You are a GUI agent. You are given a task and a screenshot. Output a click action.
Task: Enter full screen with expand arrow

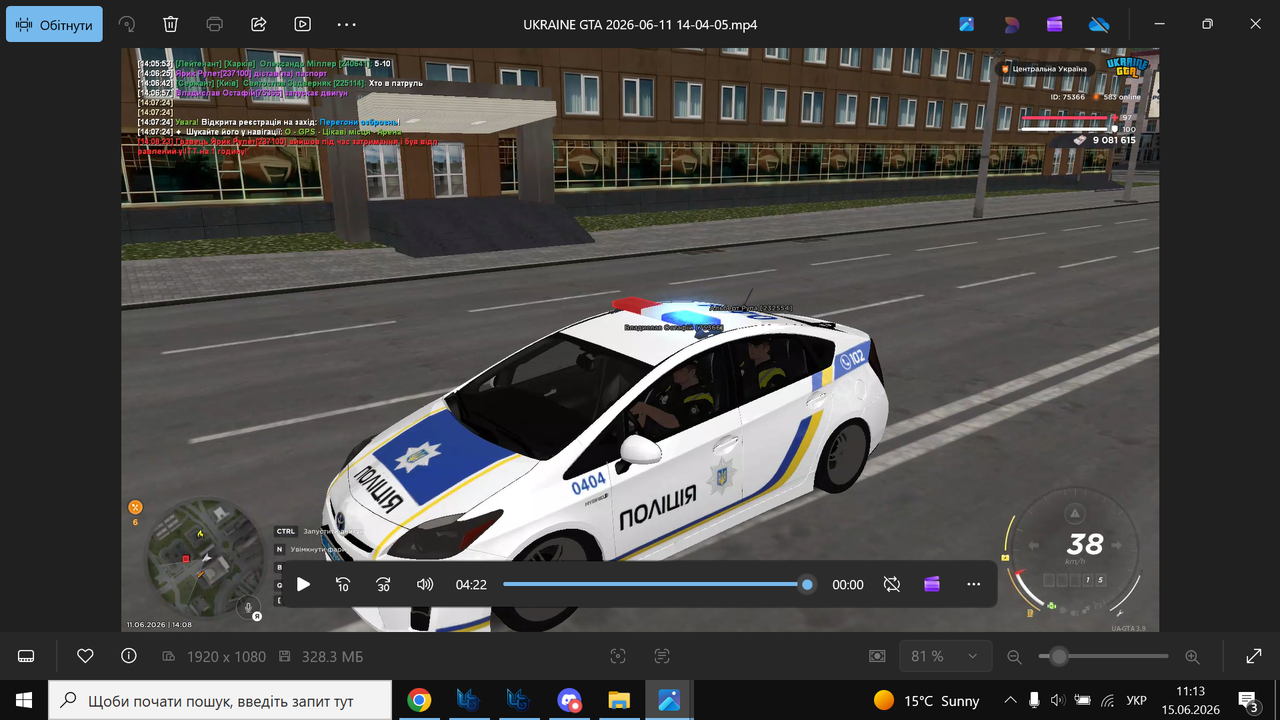(x=1254, y=656)
